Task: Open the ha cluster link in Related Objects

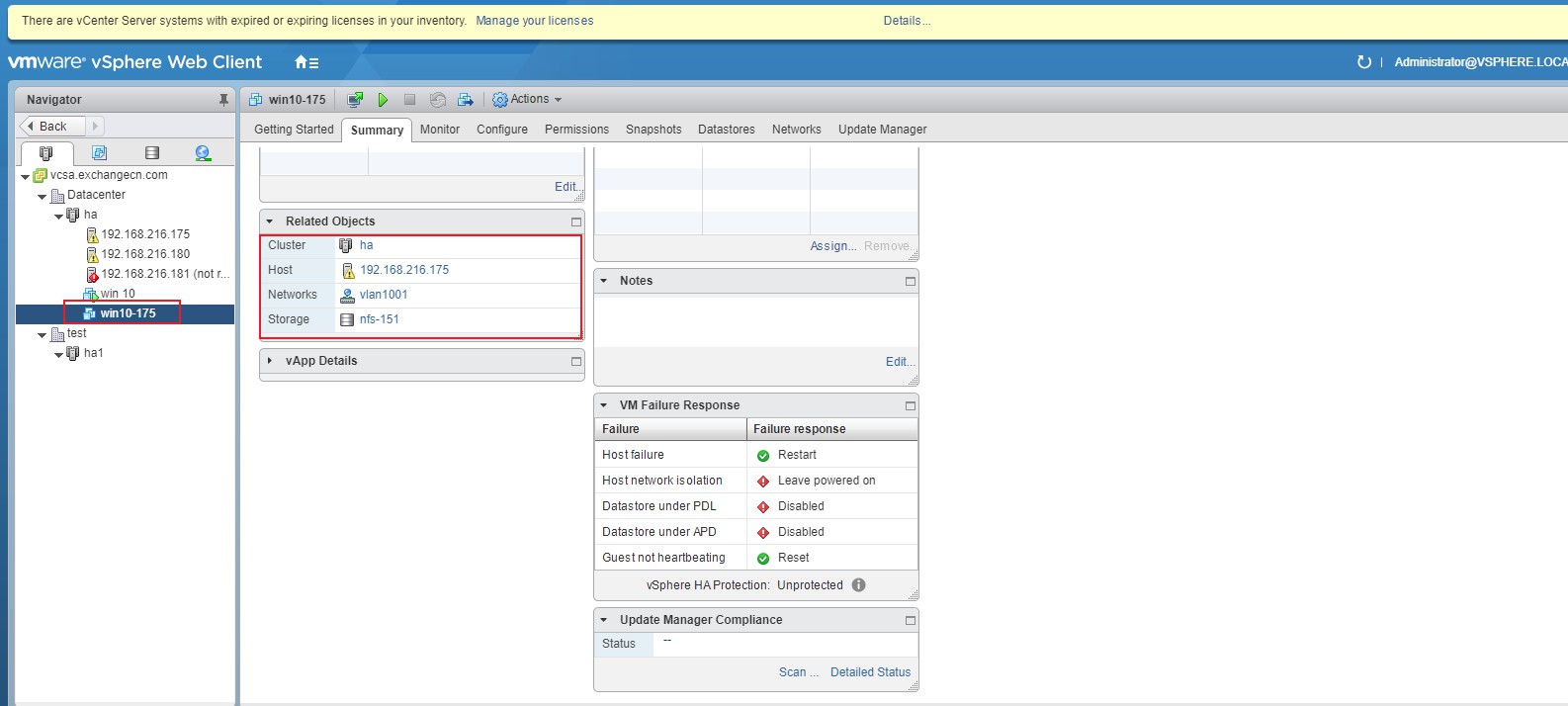Action: pos(366,245)
